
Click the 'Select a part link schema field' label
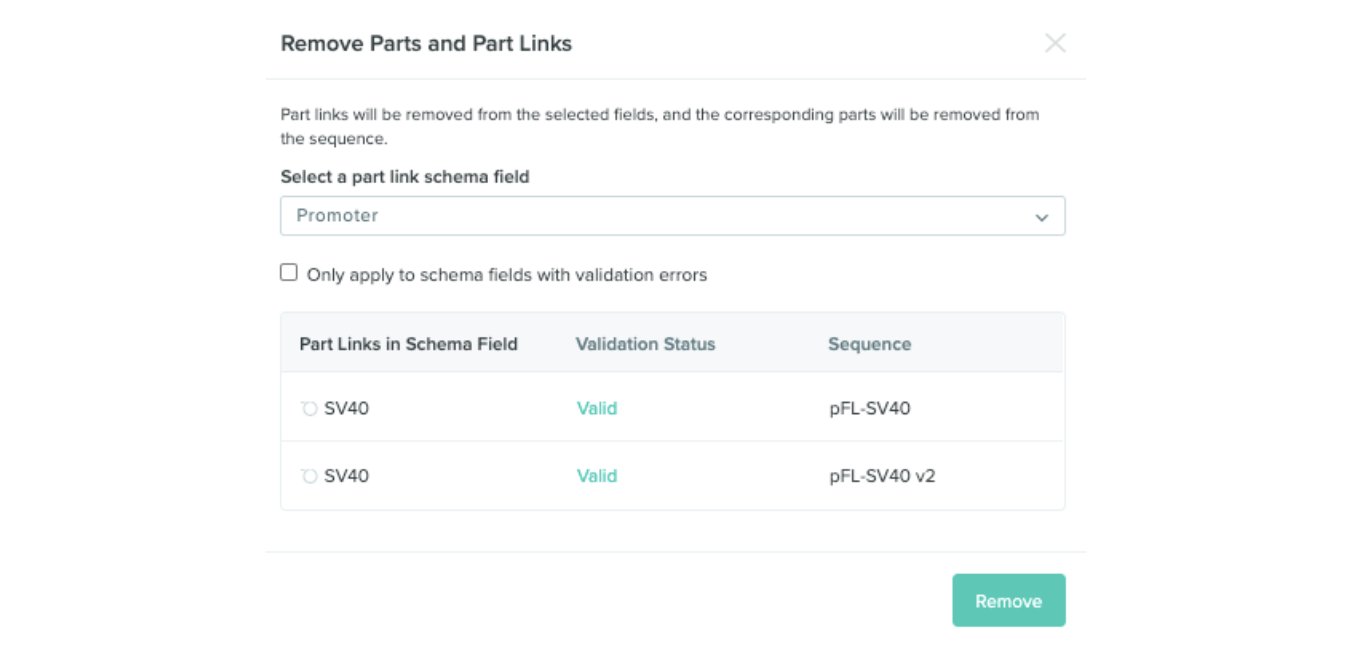click(x=404, y=177)
